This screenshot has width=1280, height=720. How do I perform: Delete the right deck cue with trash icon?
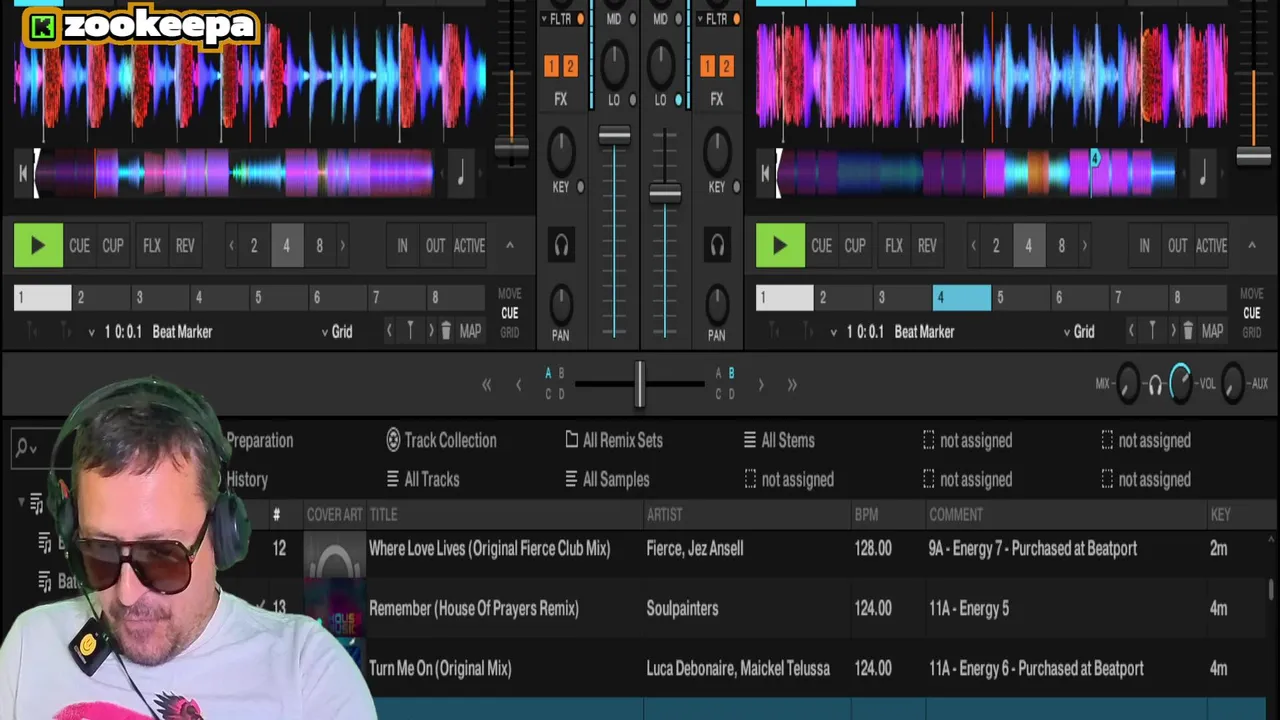tap(1188, 331)
